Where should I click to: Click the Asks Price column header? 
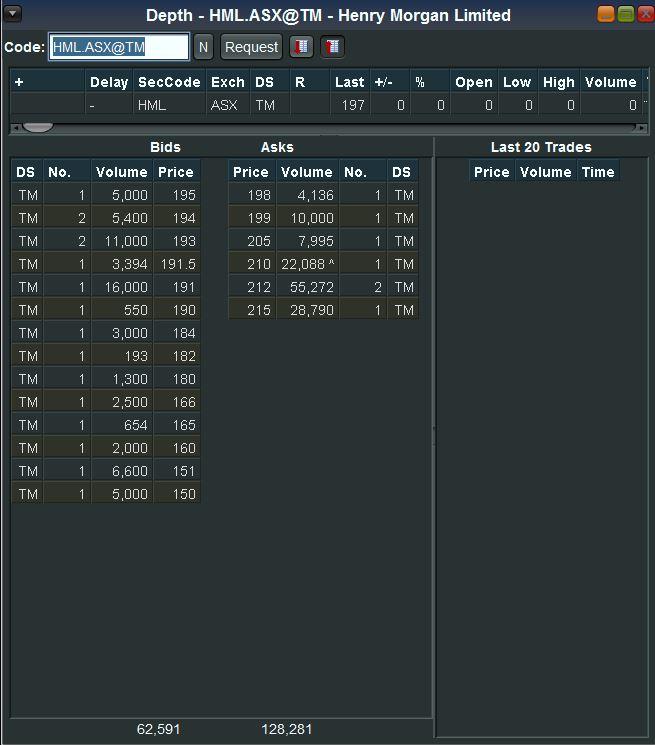pos(251,172)
